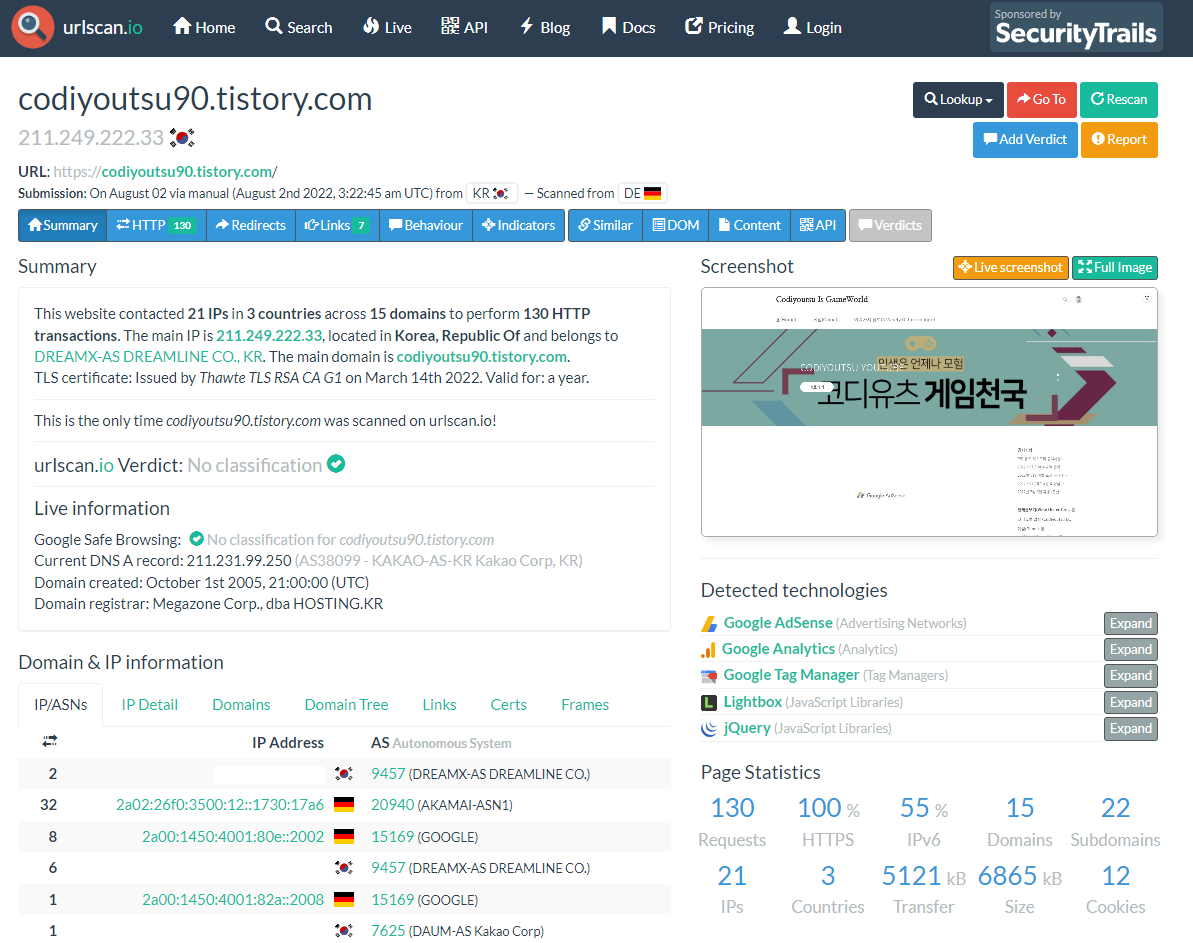Open Docs in the top navigation
This screenshot has width=1193, height=943.
tap(628, 27)
